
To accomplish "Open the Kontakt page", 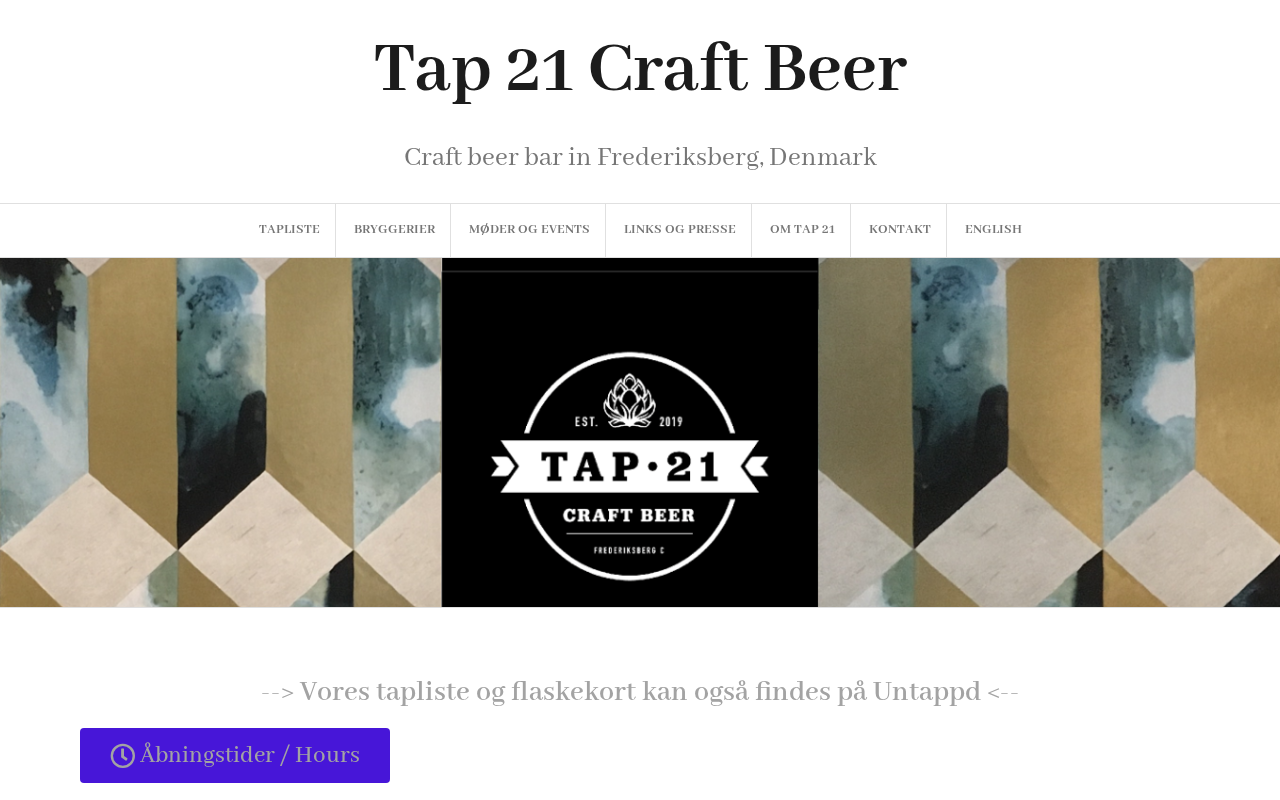I will pos(900,230).
